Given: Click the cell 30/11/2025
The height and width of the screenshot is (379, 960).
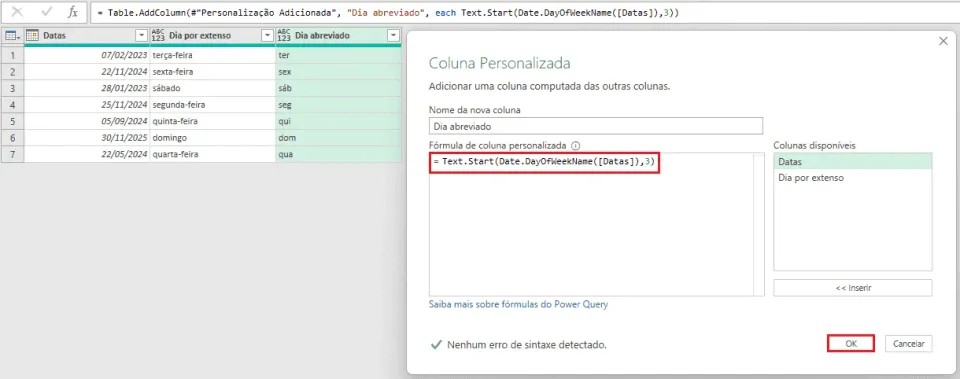Looking at the screenshot, I should point(87,138).
